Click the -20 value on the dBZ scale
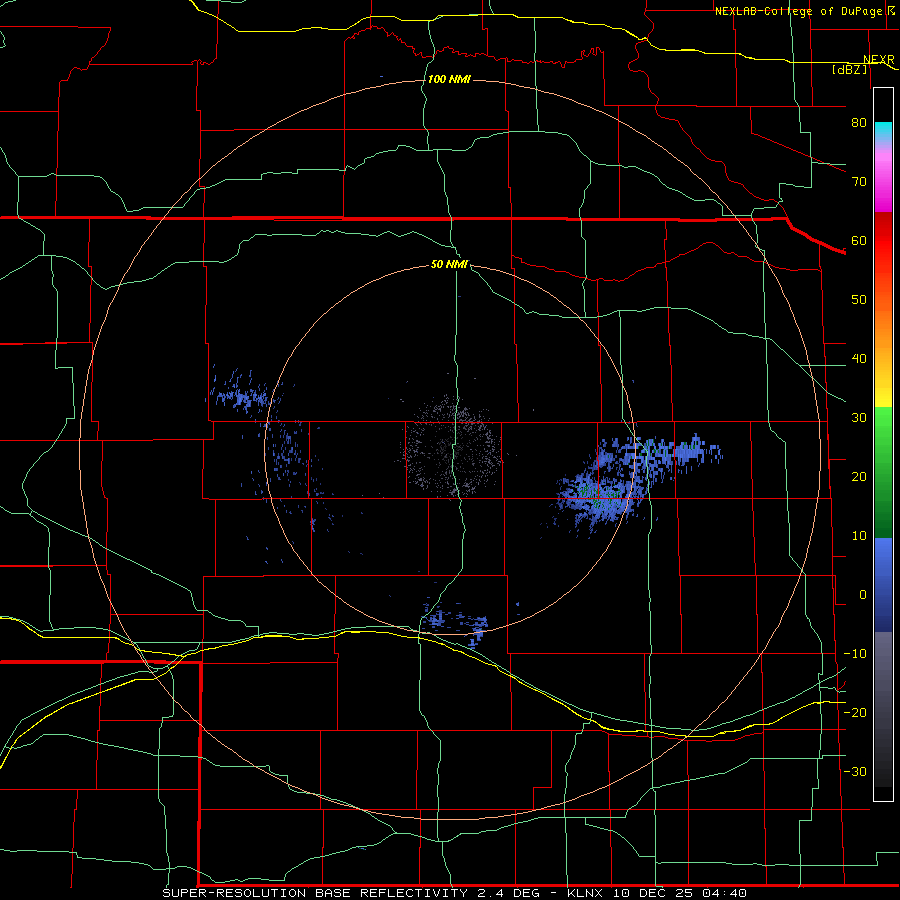The image size is (900, 900). coord(855,713)
